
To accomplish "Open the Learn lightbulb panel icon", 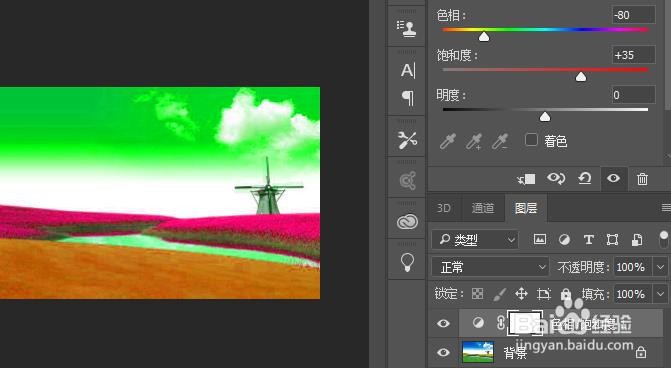I will coord(407,261).
